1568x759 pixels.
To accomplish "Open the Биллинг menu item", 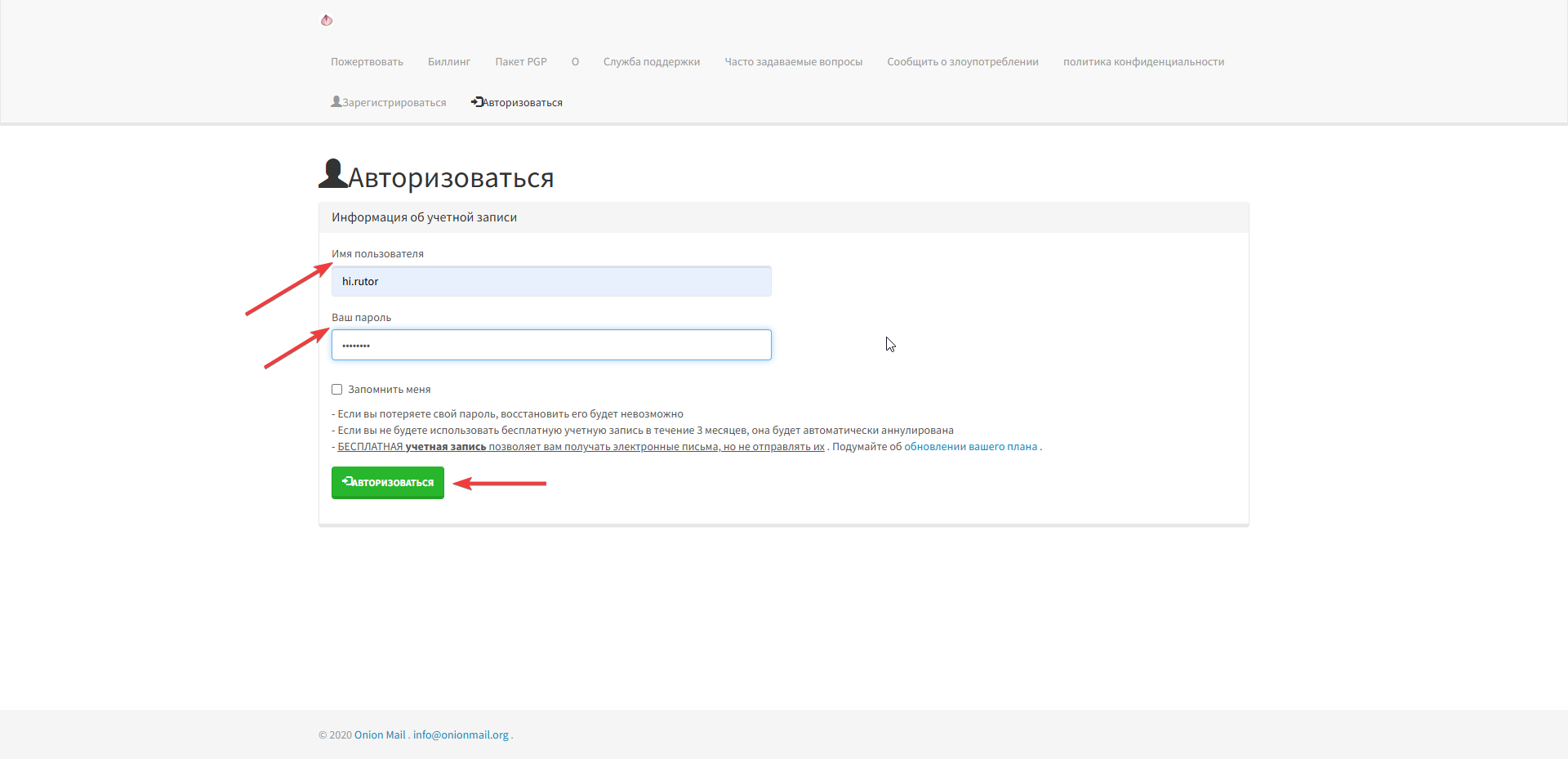I will [448, 62].
